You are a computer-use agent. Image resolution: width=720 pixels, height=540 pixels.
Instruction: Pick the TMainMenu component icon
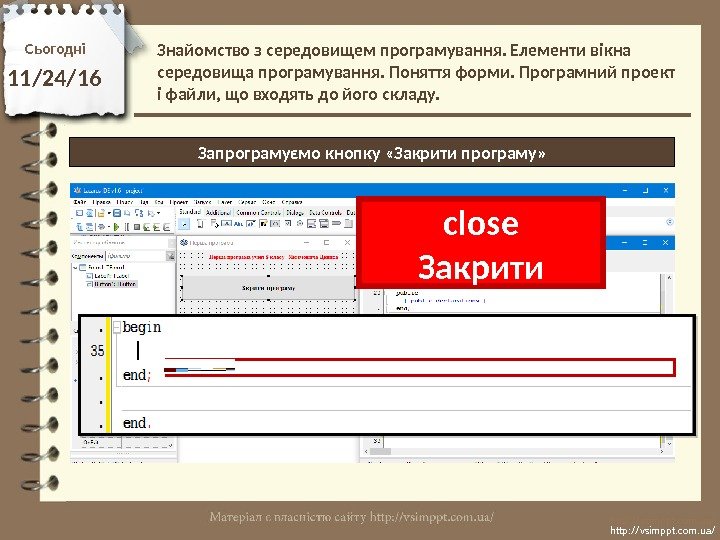200,224
